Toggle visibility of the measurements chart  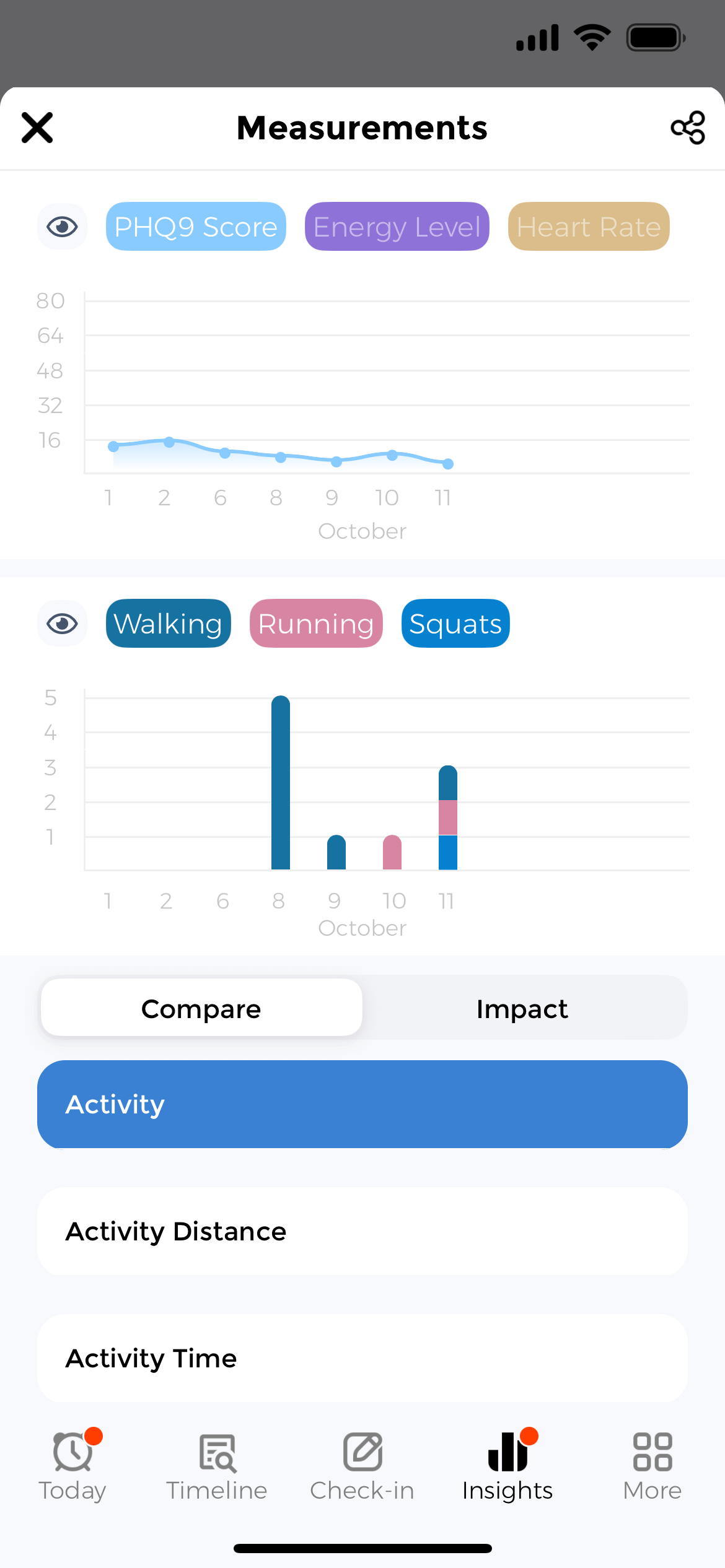[62, 227]
